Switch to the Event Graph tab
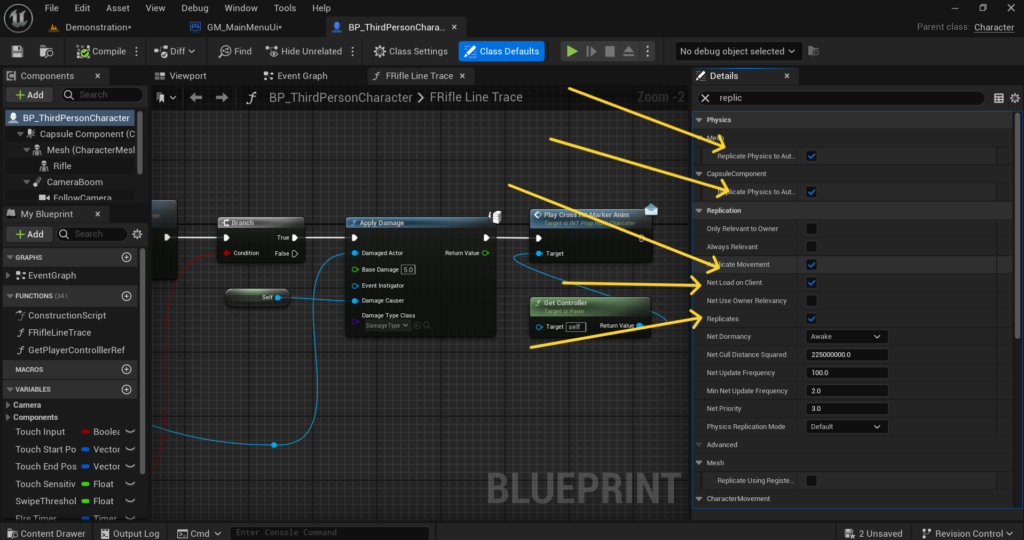Image resolution: width=1024 pixels, height=540 pixels. point(295,76)
